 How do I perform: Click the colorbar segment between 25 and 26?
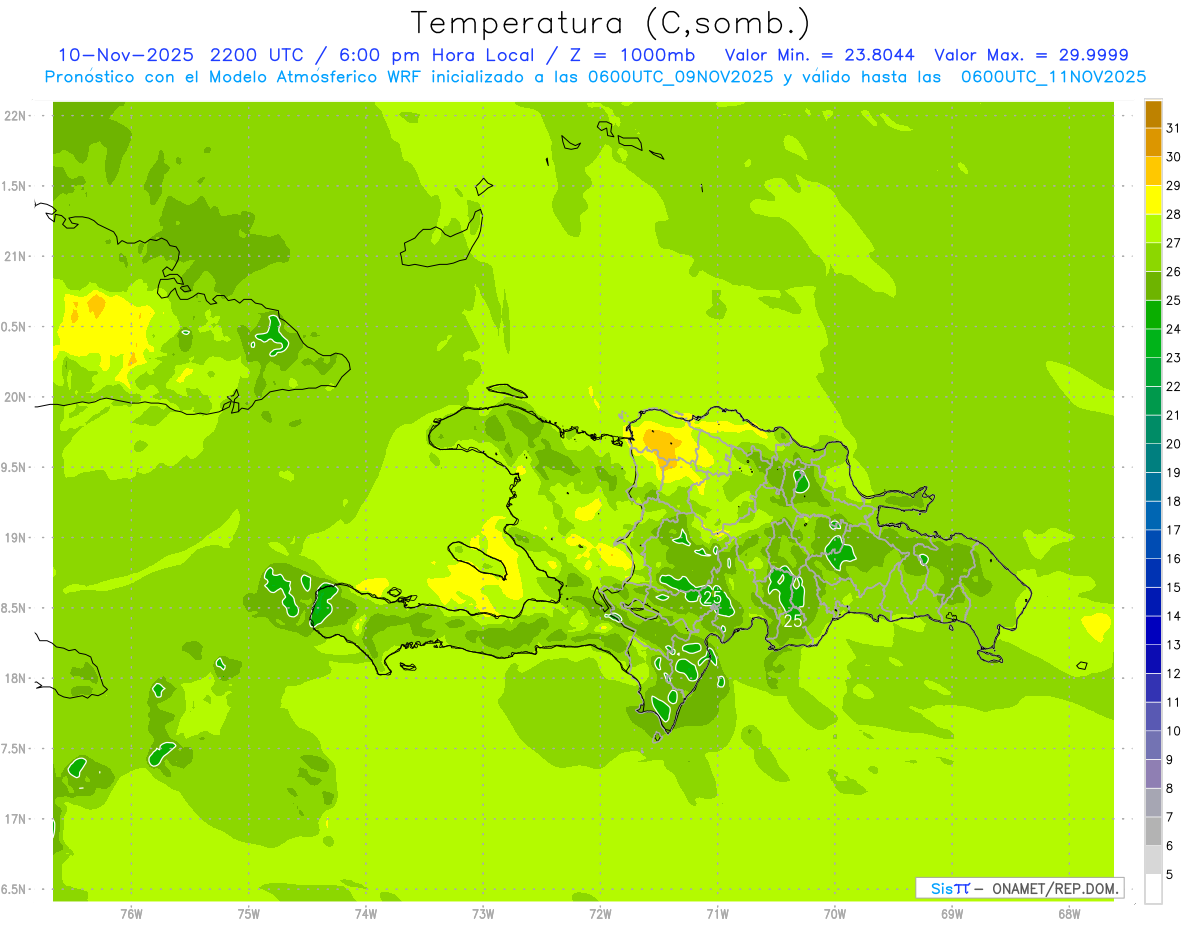tap(1153, 286)
